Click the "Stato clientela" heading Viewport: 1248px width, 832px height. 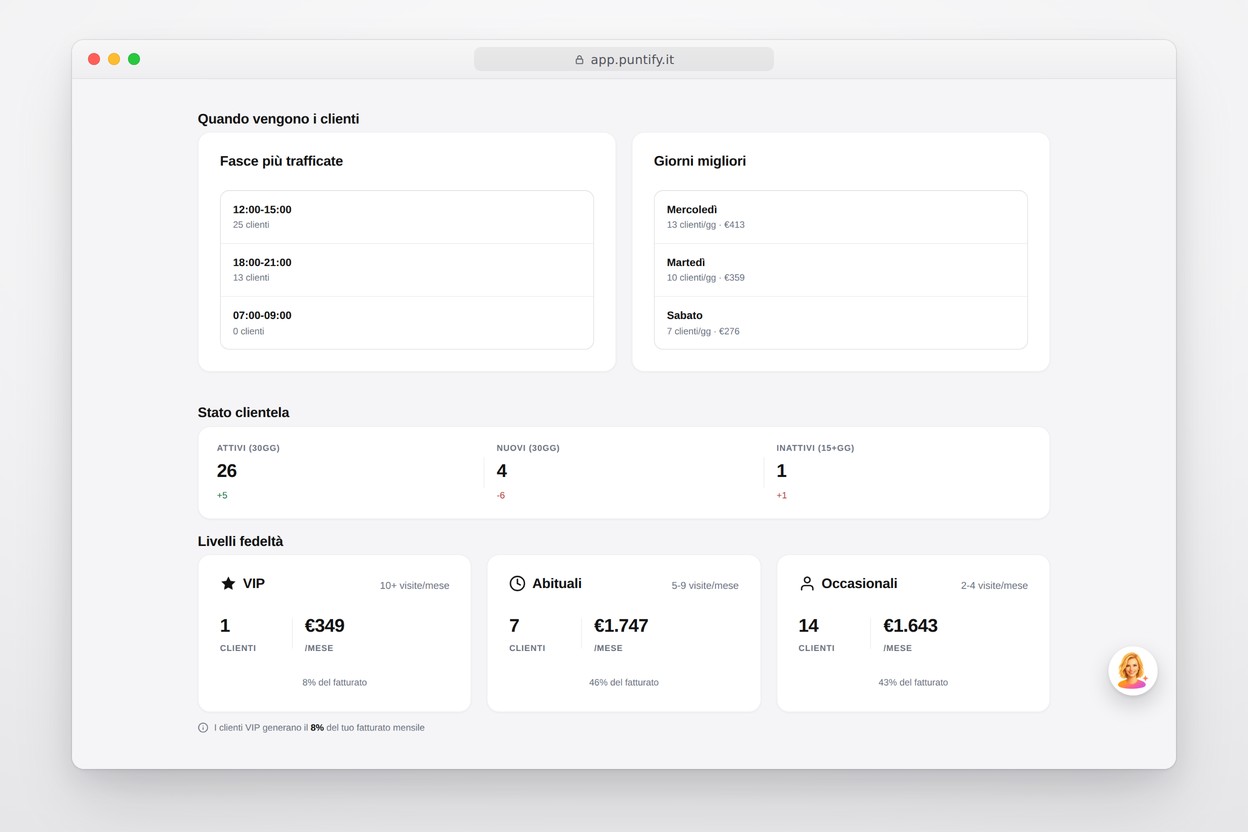(x=244, y=412)
